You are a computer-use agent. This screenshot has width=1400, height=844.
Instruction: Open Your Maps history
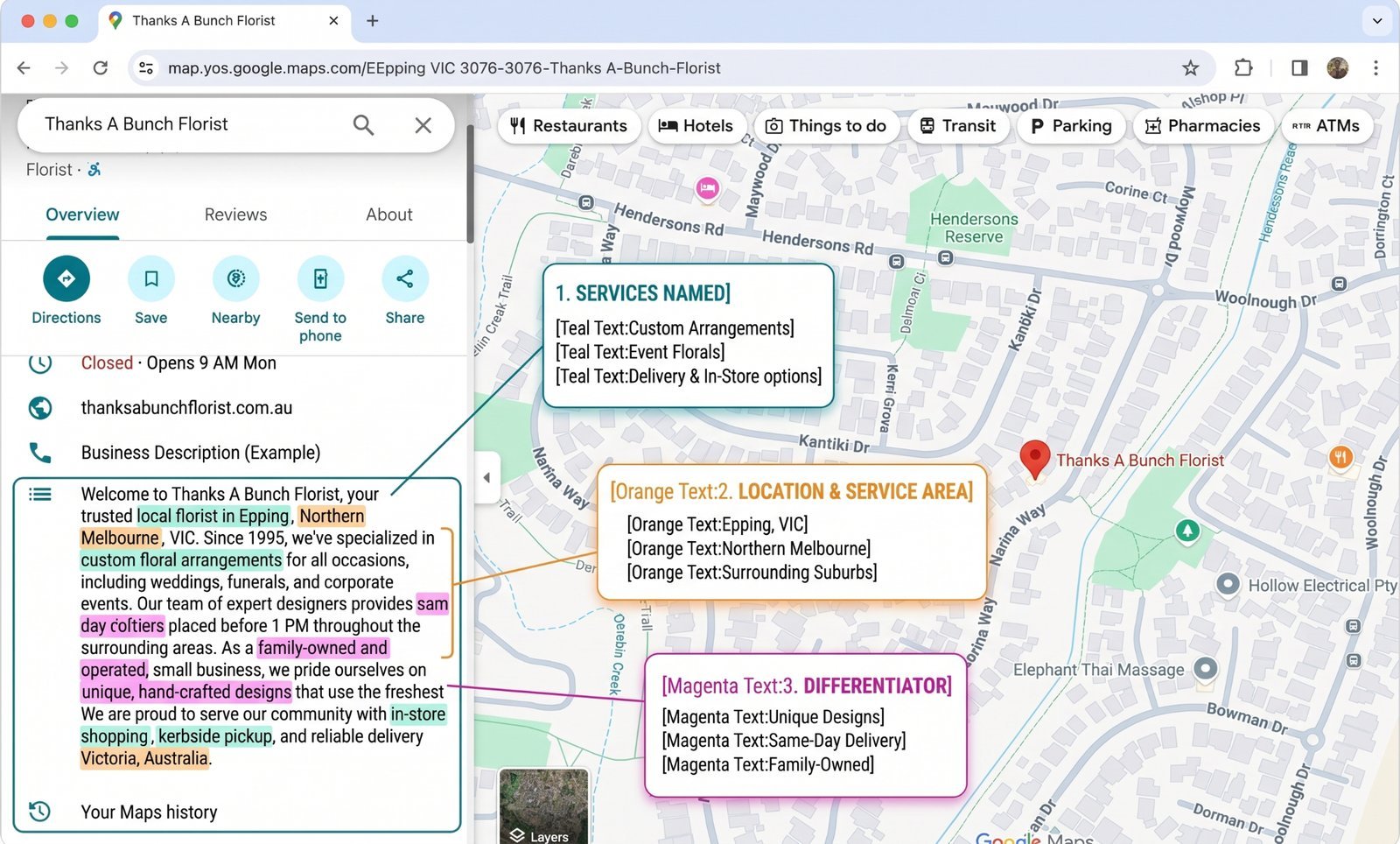click(149, 812)
